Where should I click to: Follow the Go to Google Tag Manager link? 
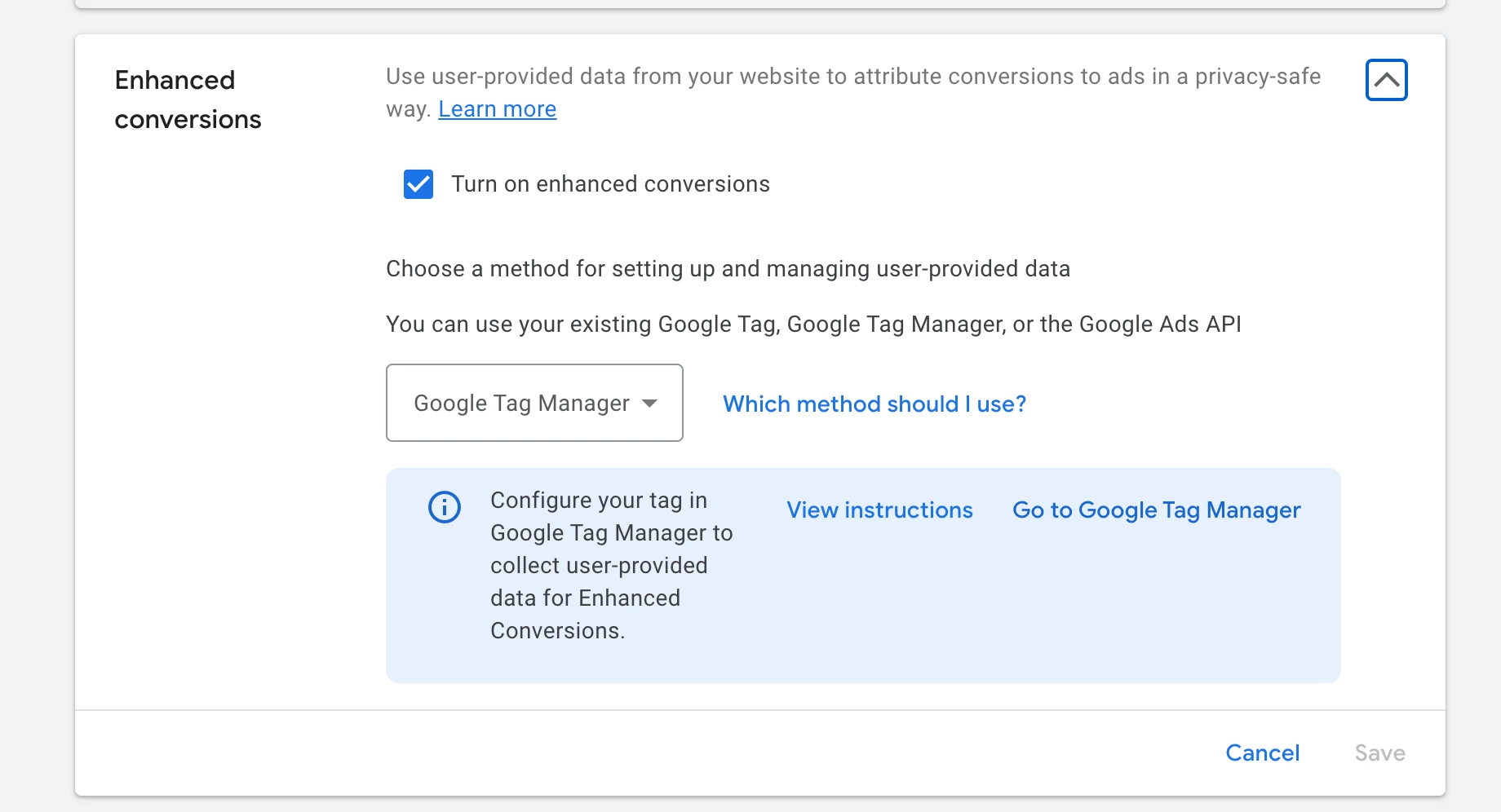click(x=1156, y=510)
